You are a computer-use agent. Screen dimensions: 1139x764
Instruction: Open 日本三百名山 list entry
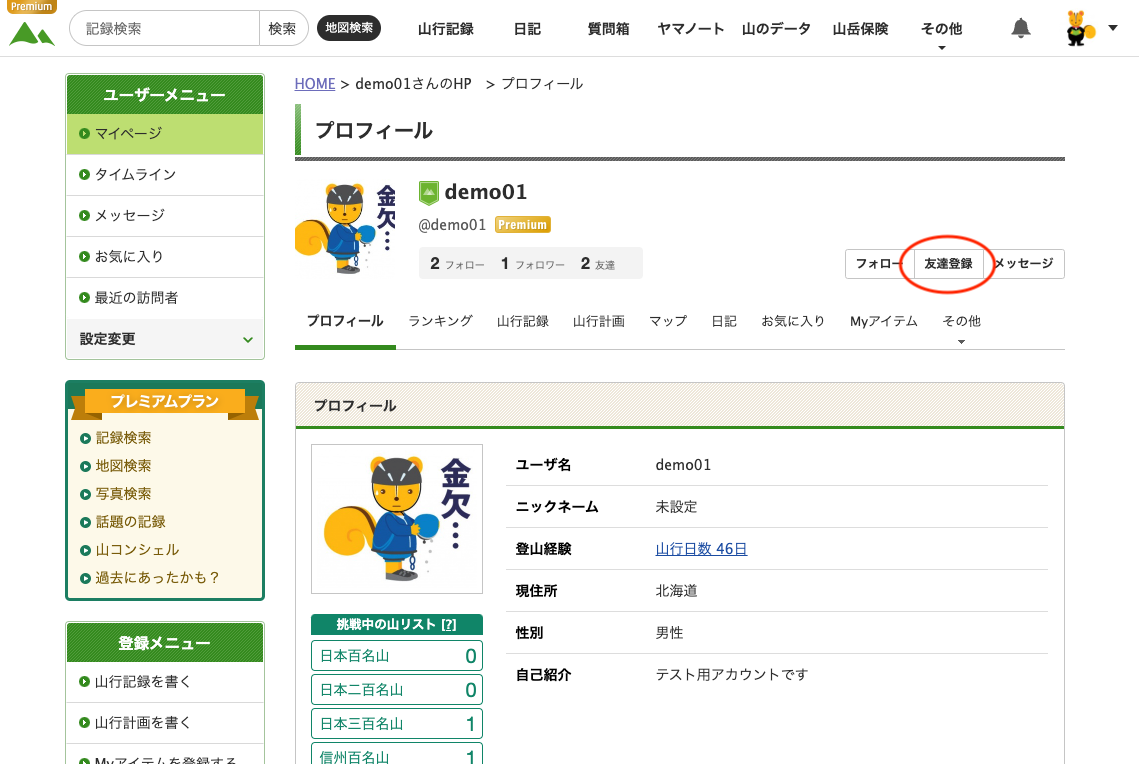click(397, 724)
